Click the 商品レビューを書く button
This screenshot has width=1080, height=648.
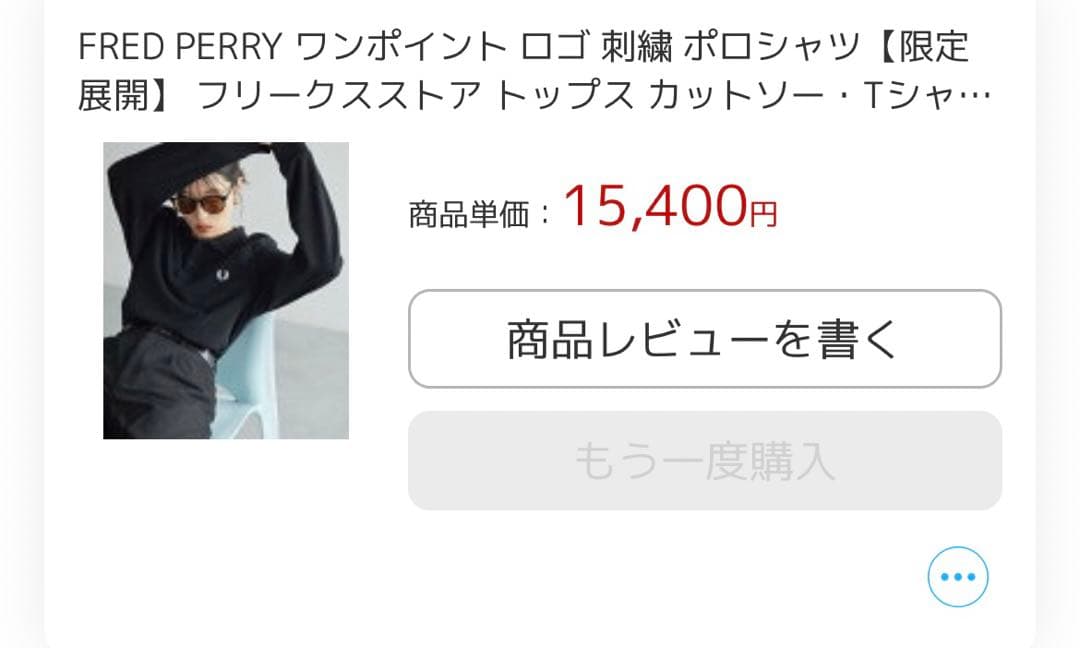[x=705, y=339]
